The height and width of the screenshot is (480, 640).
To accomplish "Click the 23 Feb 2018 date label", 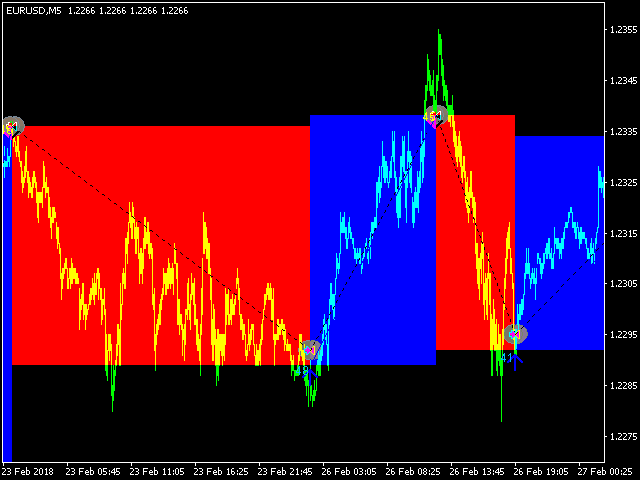I will 28,470.
